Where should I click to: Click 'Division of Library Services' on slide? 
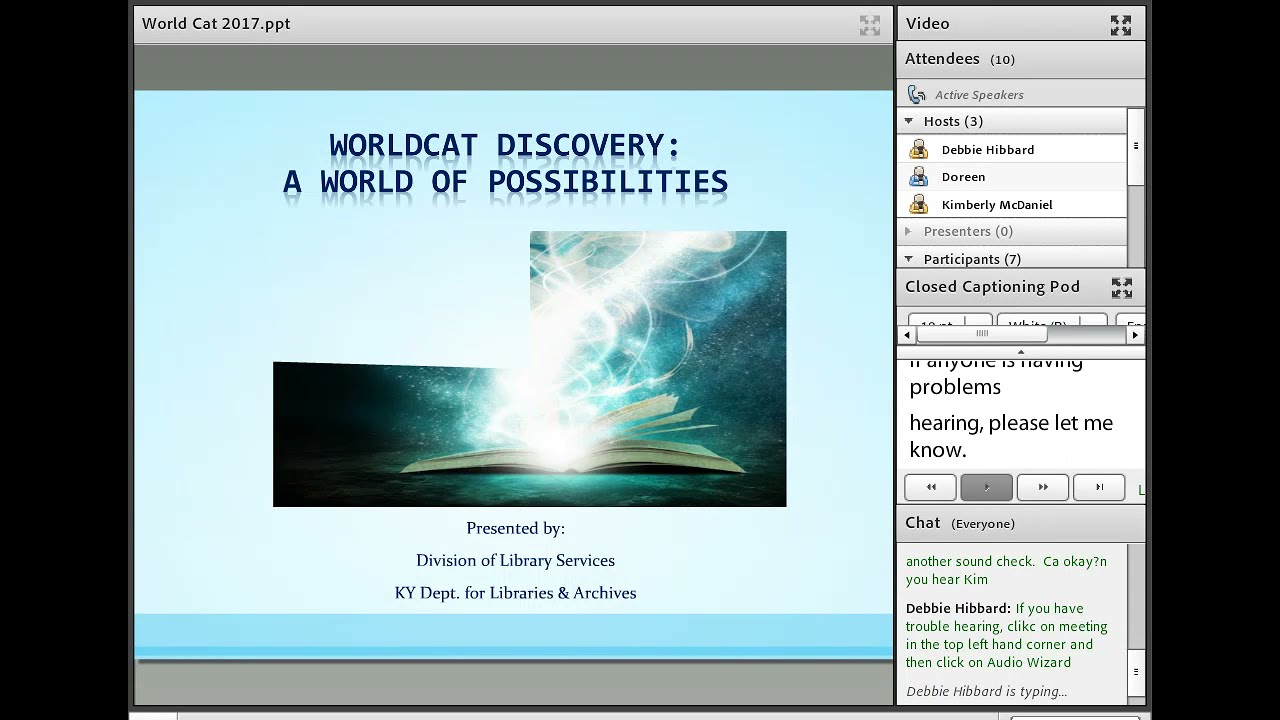(515, 560)
